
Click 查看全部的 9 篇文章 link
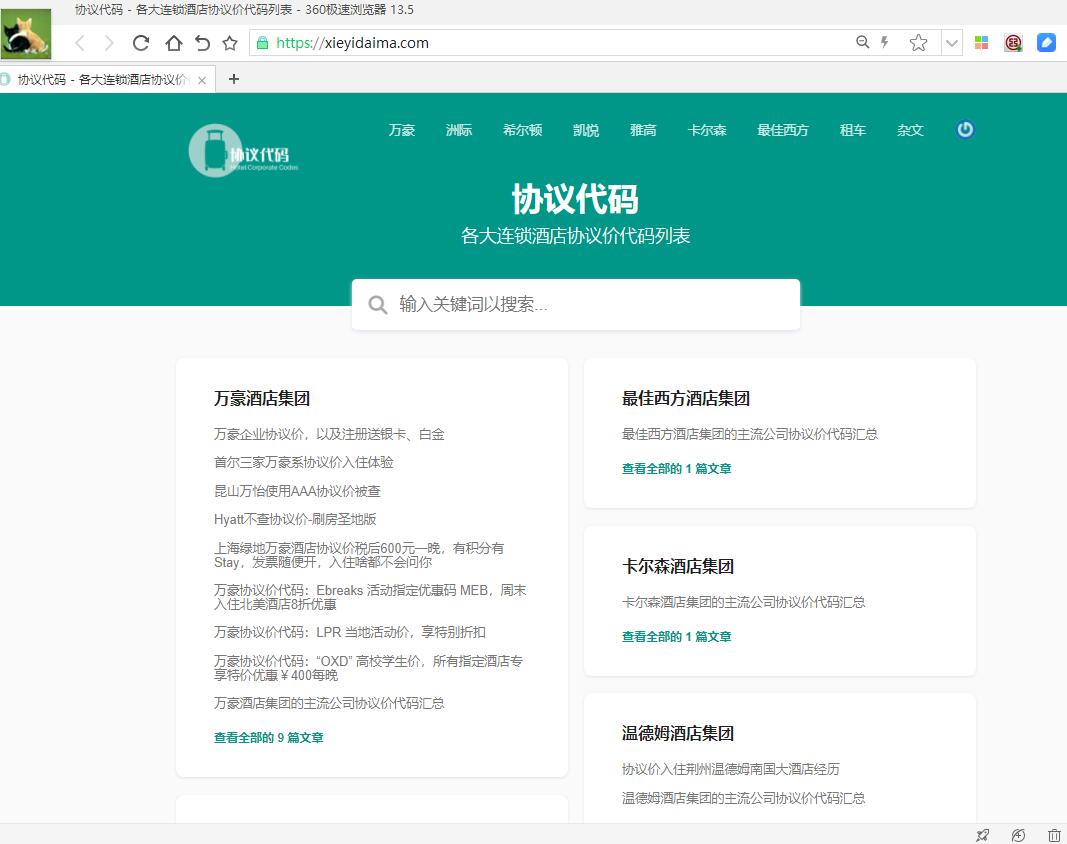(x=269, y=738)
